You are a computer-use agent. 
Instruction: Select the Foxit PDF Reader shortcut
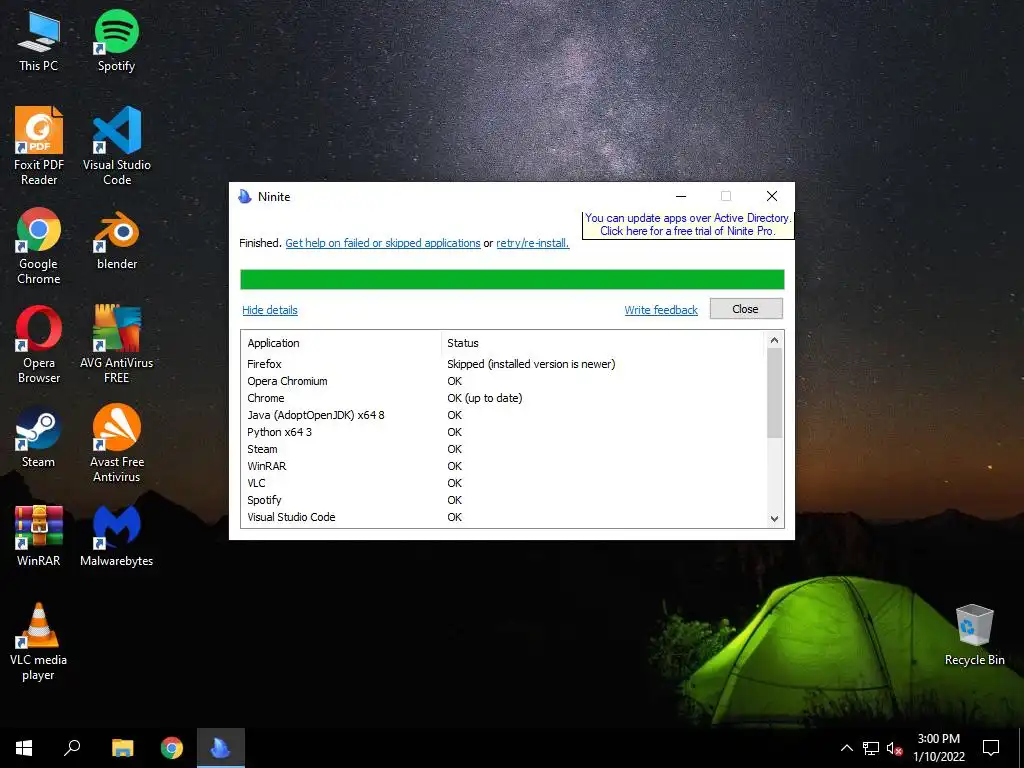[x=39, y=146]
